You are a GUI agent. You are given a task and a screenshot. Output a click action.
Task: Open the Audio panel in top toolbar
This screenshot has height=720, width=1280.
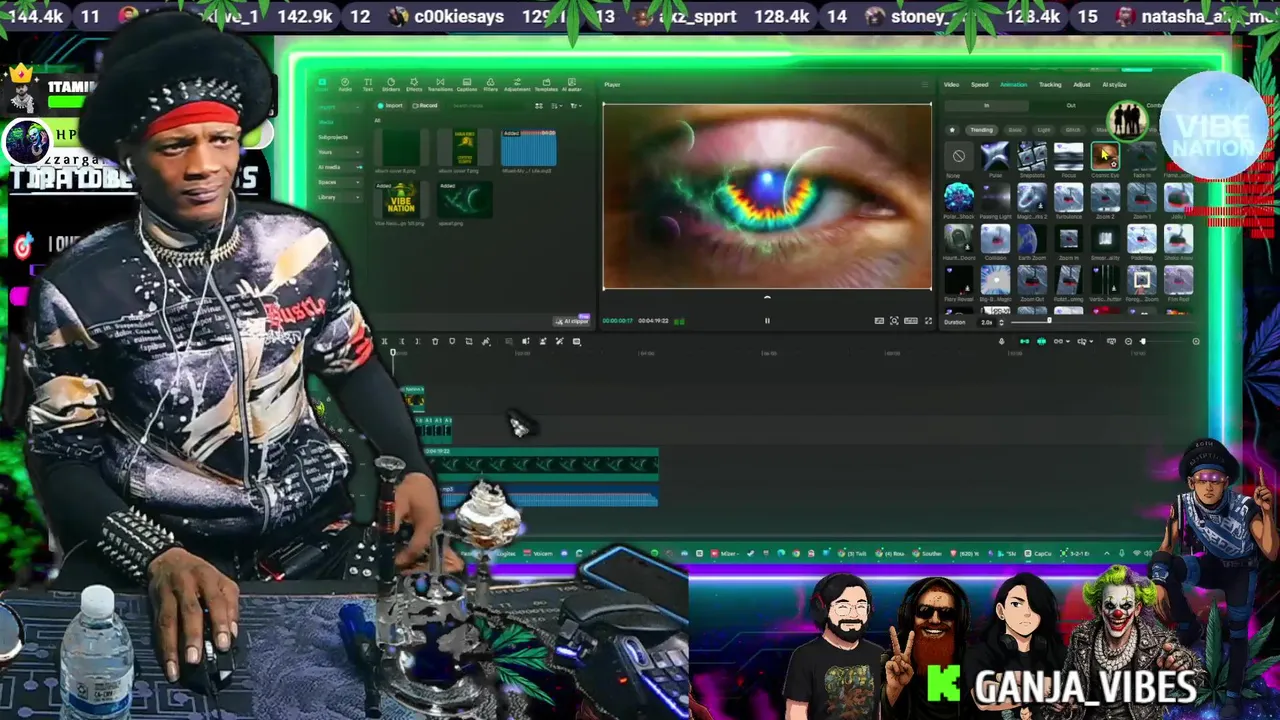[345, 85]
